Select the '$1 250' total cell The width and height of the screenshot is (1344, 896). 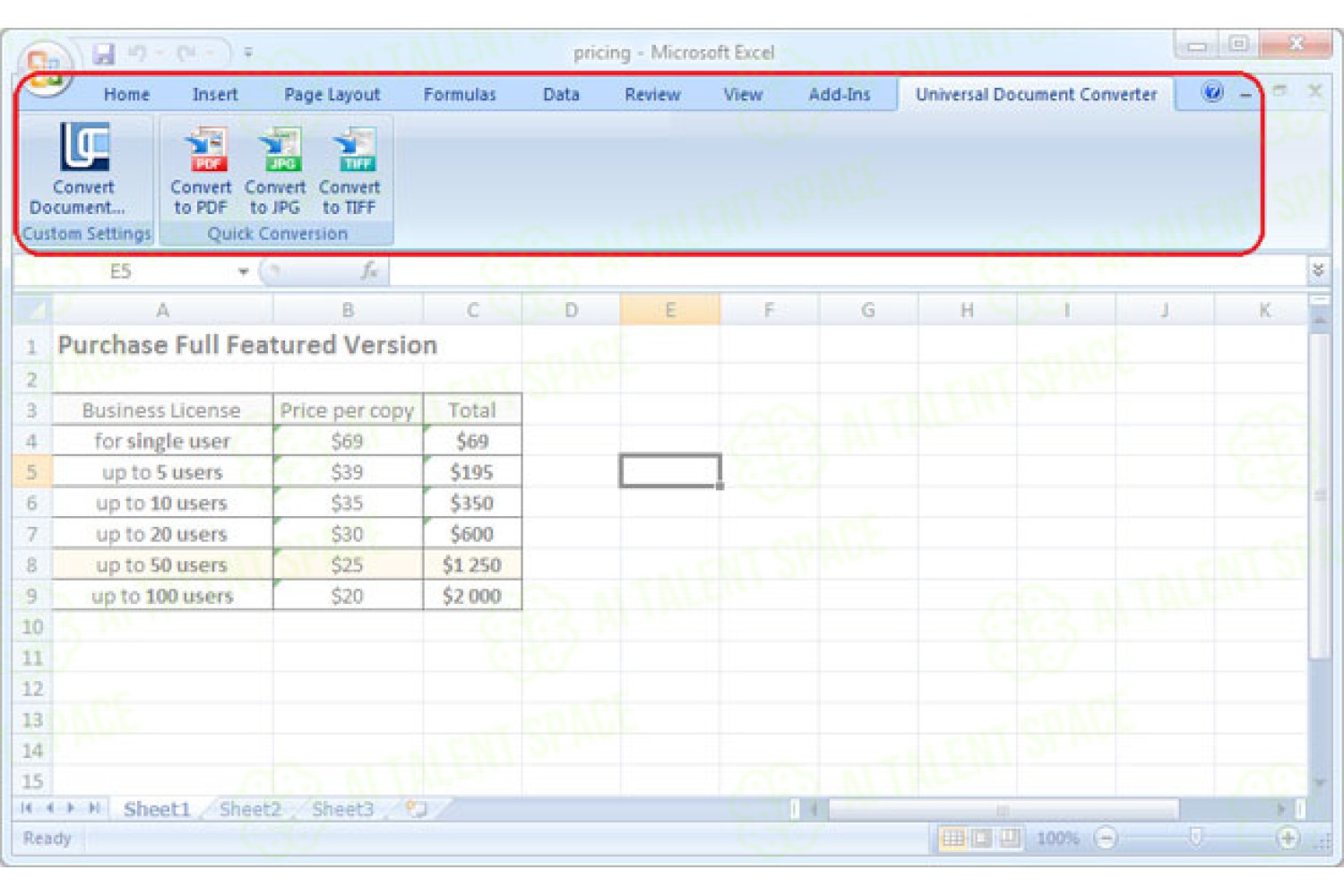[472, 565]
